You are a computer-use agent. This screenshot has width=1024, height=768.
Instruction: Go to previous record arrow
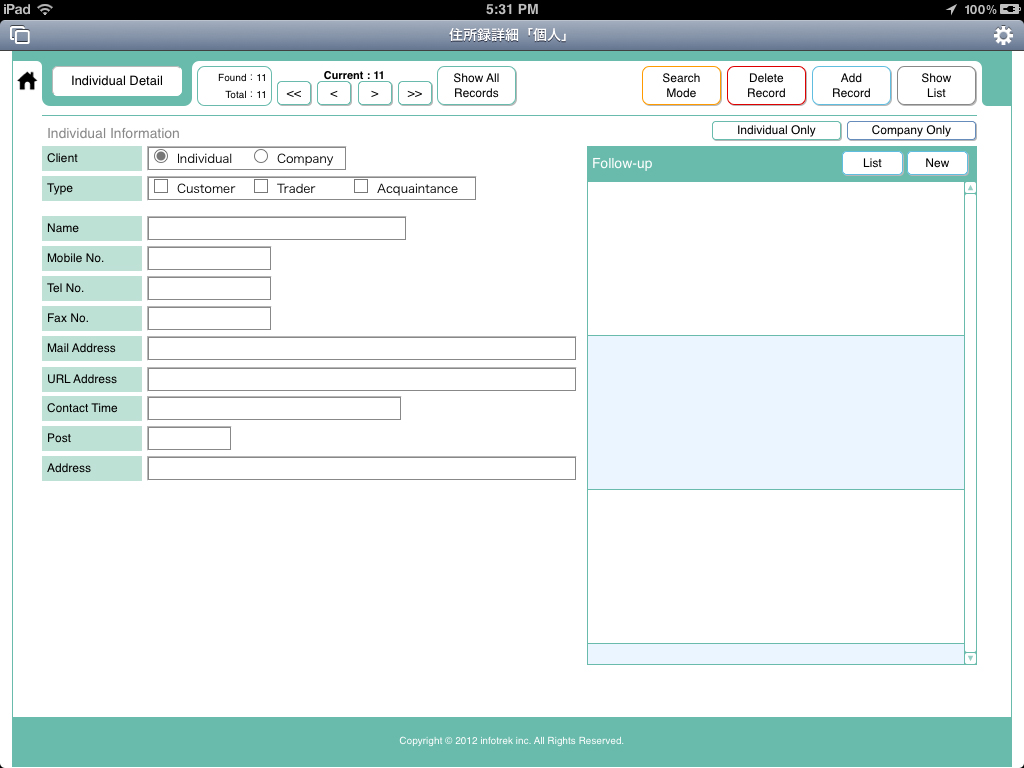[334, 94]
